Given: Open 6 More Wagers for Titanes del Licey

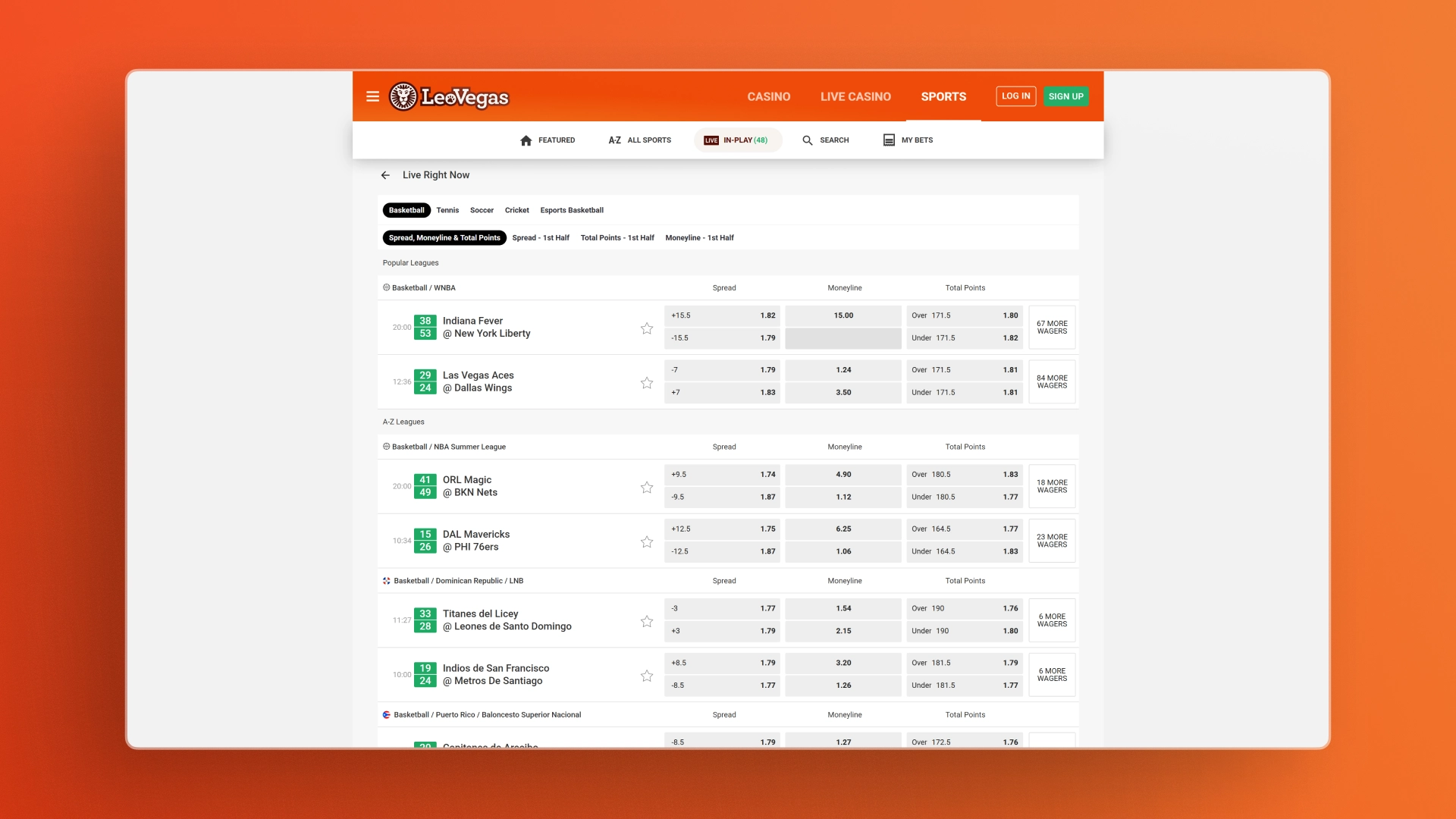Looking at the screenshot, I should [x=1052, y=620].
